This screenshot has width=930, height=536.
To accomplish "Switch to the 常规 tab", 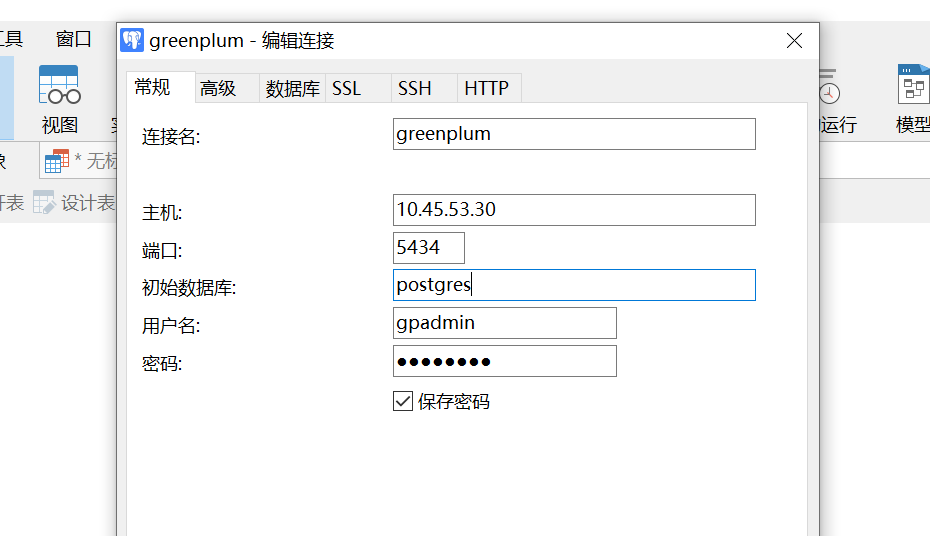I will coord(161,87).
